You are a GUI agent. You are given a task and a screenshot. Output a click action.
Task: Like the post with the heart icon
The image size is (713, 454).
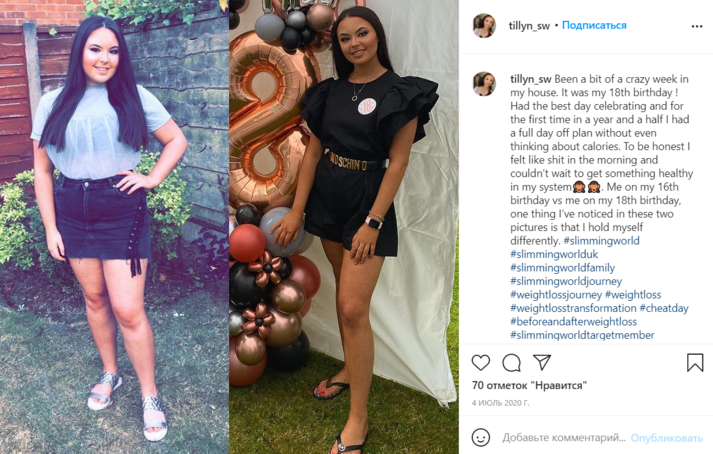481,363
